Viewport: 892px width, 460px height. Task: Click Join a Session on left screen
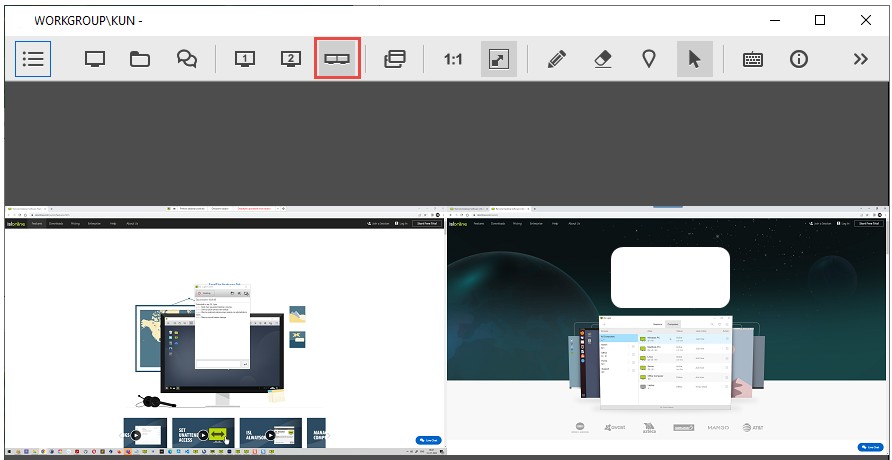coord(379,223)
